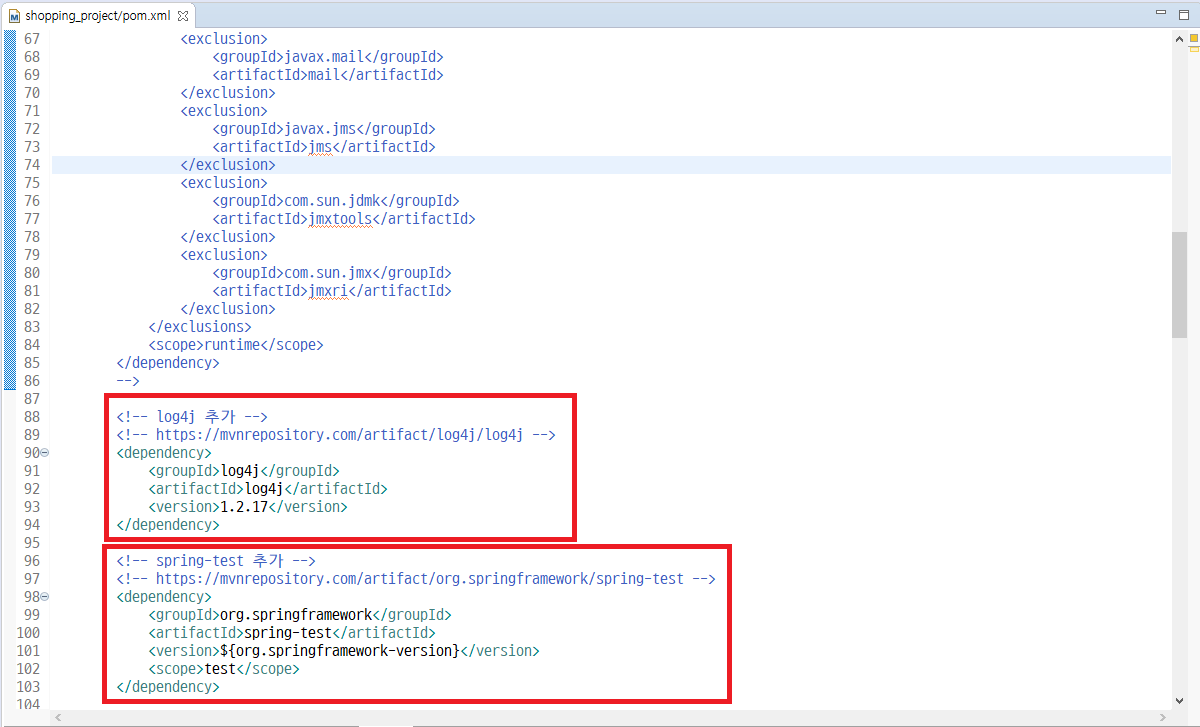This screenshot has width=1200, height=727.
Task: Click the scope test line
Action: (x=224, y=669)
